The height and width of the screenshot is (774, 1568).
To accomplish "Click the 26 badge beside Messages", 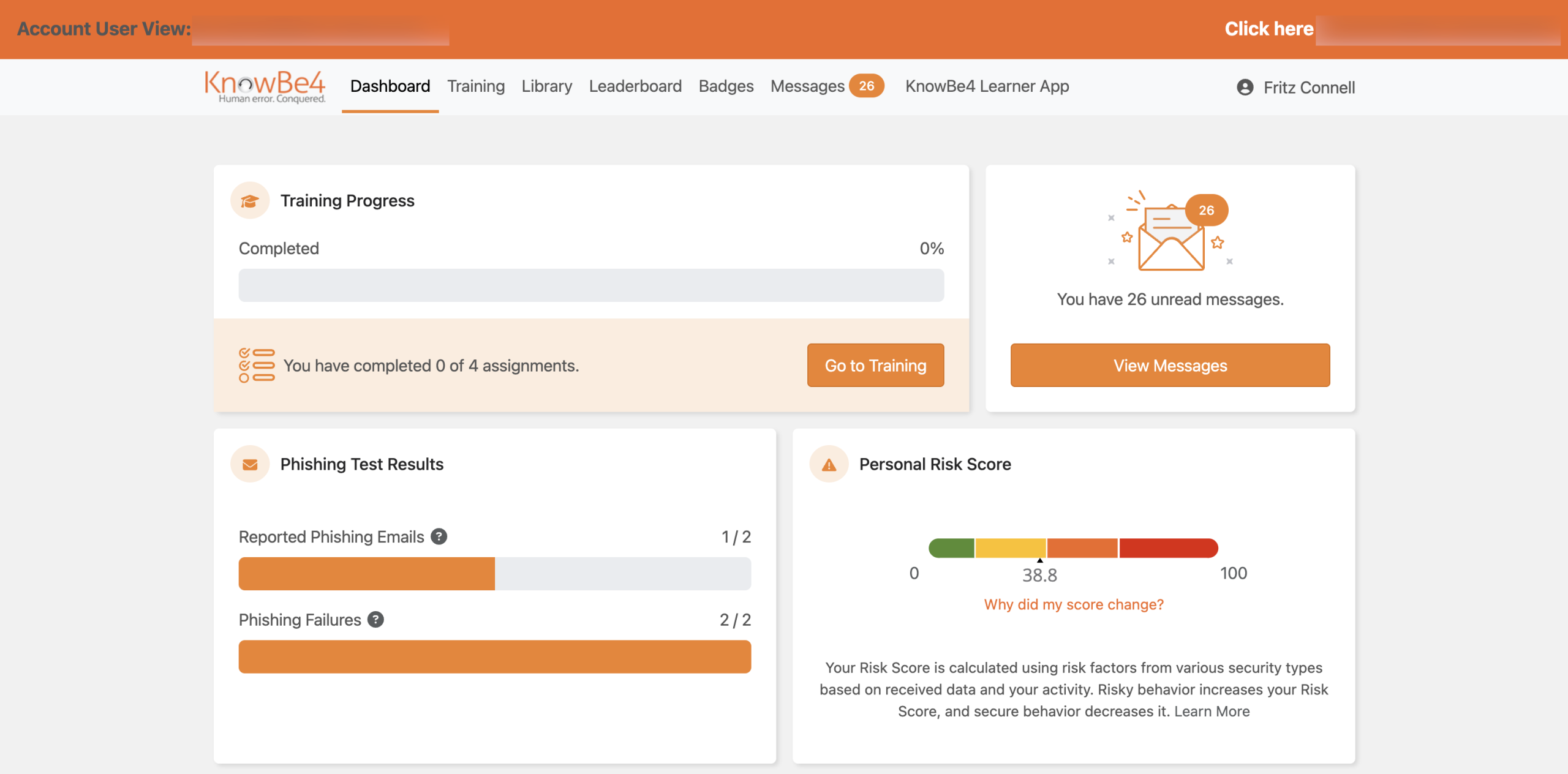I will [866, 86].
